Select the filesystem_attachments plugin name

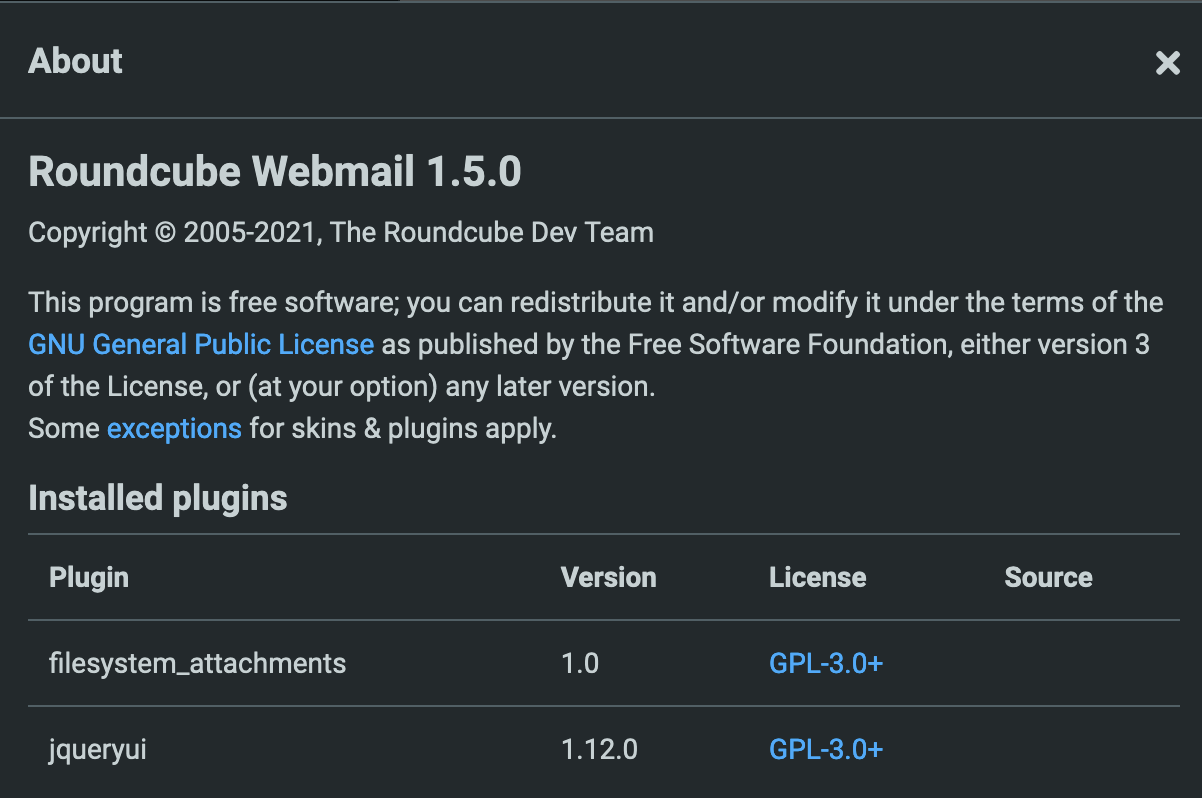[197, 663]
